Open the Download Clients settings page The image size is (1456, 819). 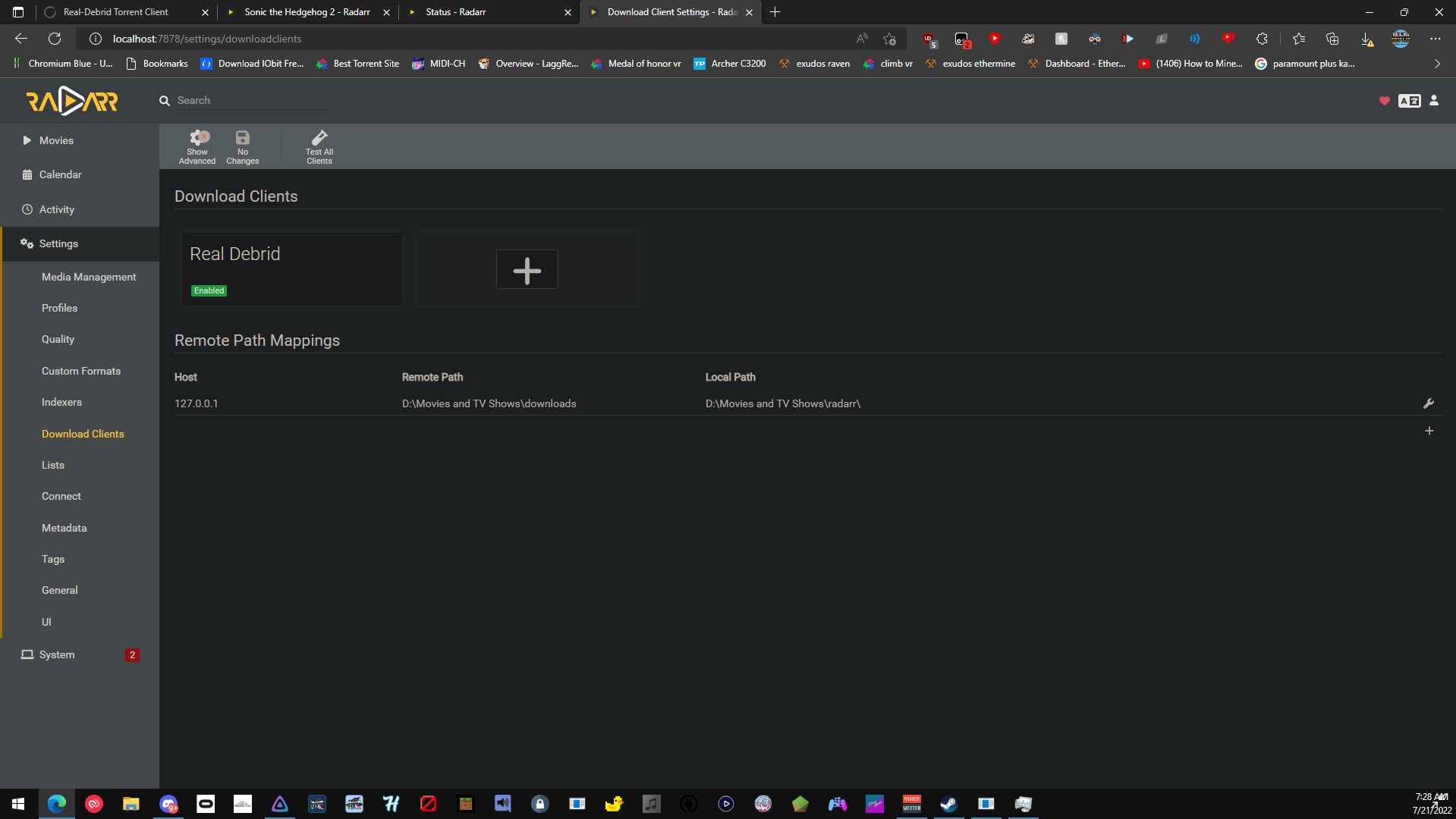[x=83, y=434]
